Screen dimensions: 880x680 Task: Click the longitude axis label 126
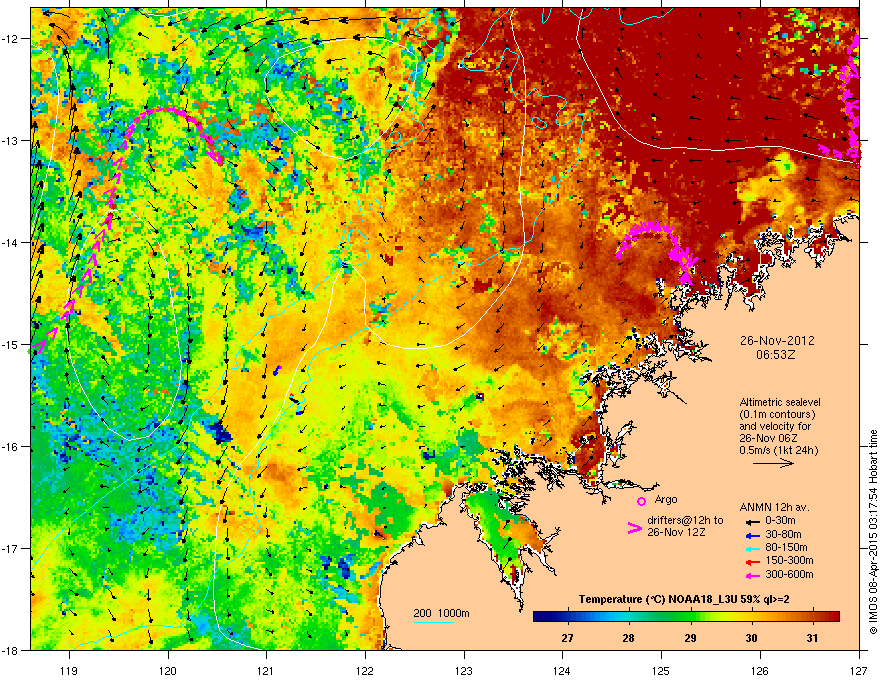point(760,670)
